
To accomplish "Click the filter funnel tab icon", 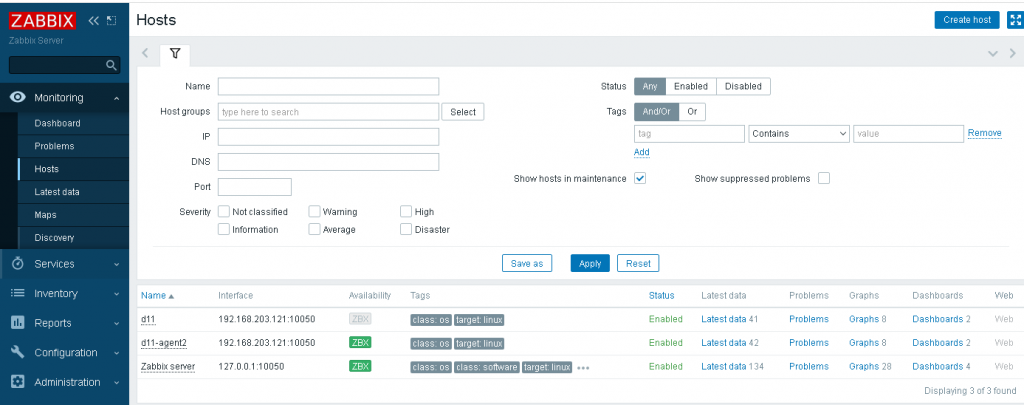I will 175,54.
